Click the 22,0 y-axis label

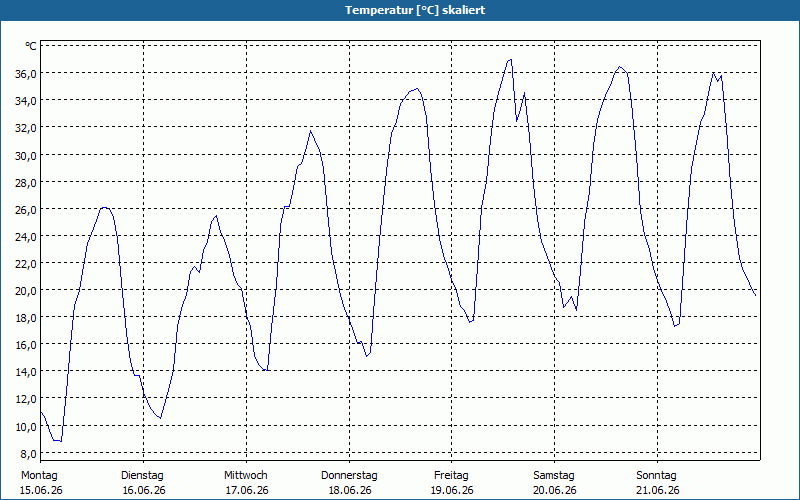click(x=26, y=263)
